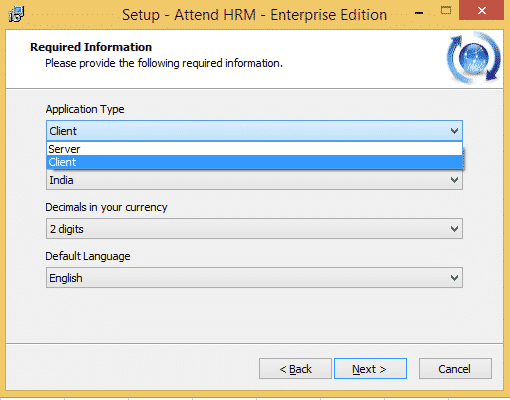Viewport: 510px width, 400px height.
Task: Go back with the Back button
Action: pos(295,369)
